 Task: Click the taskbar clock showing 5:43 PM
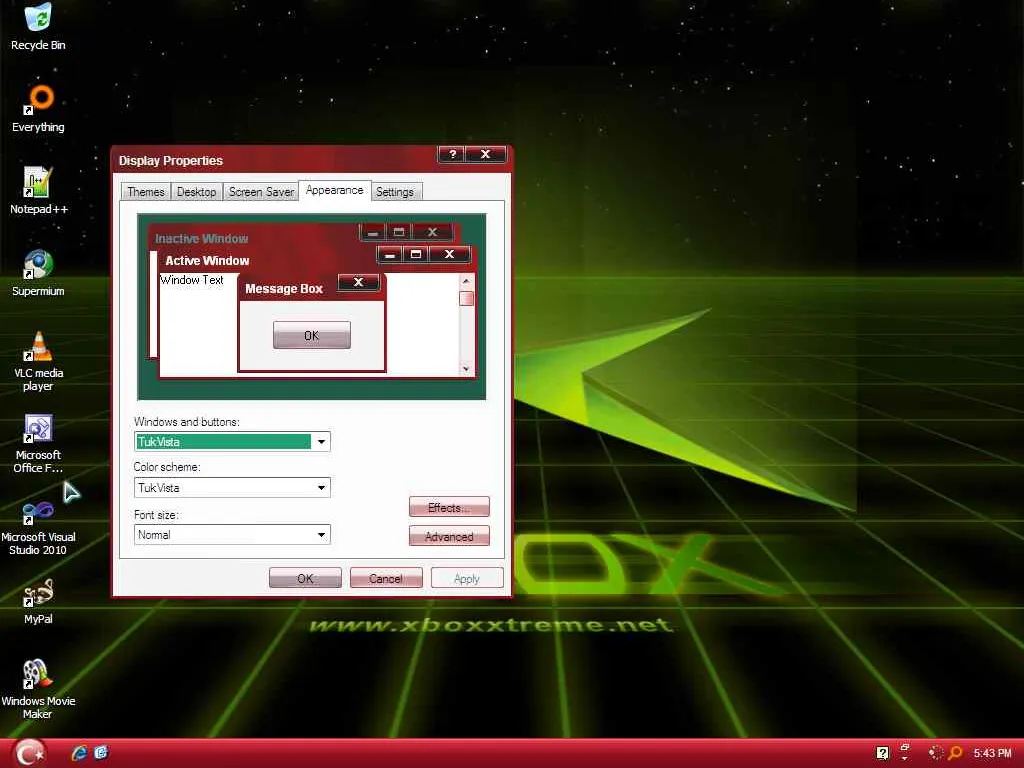coord(992,753)
